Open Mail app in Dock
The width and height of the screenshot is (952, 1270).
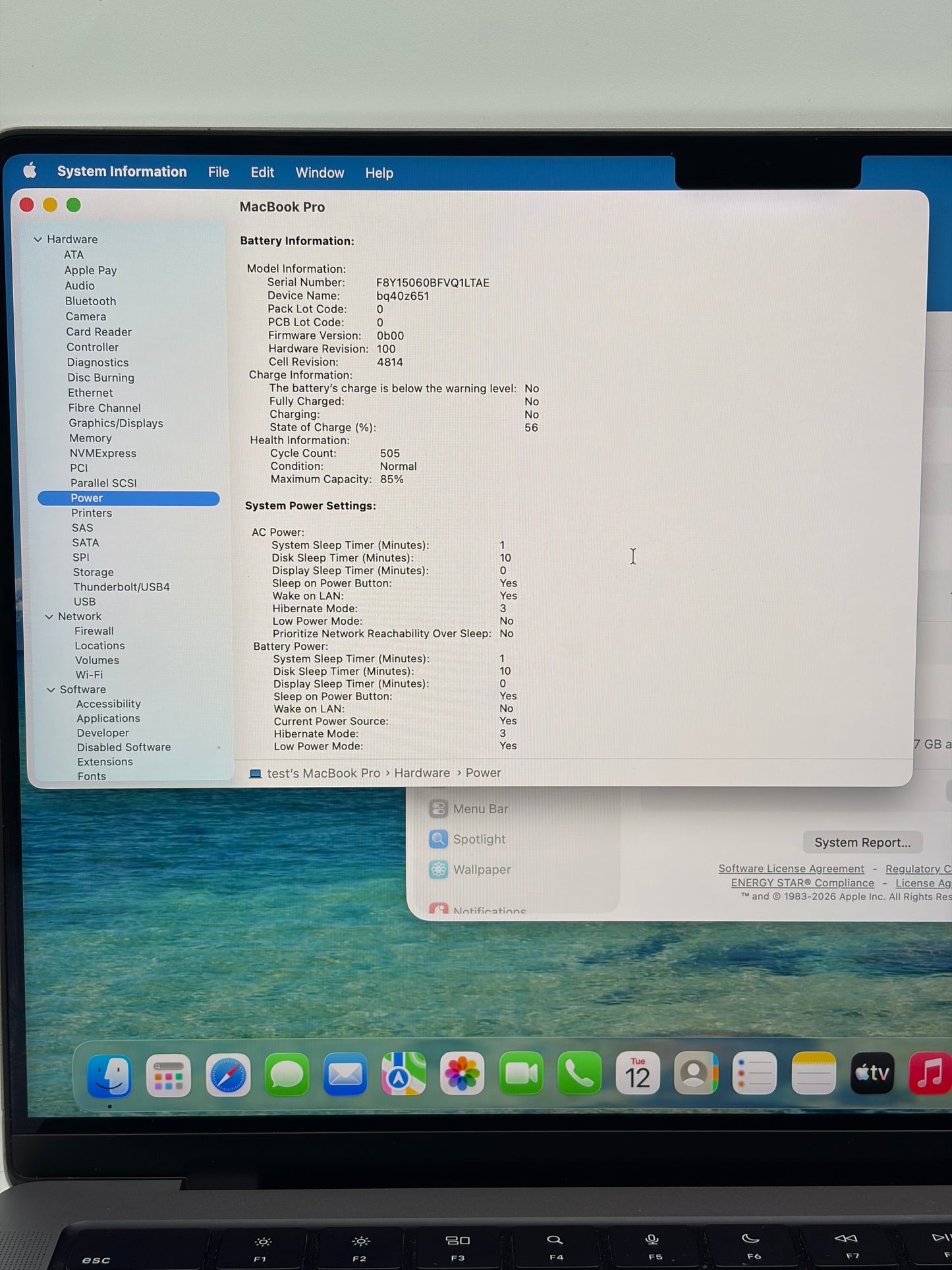345,1074
